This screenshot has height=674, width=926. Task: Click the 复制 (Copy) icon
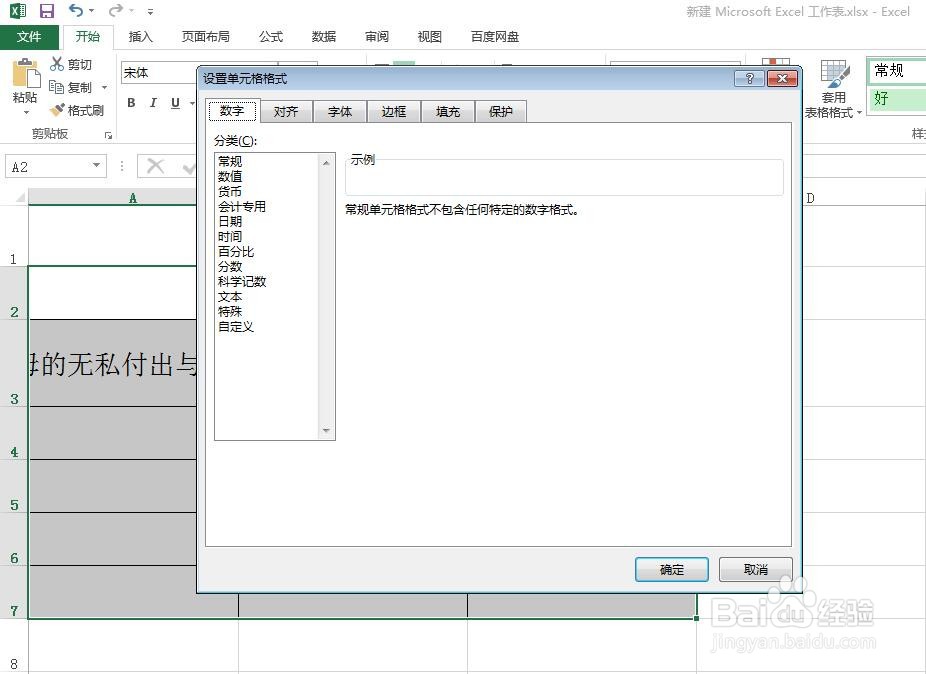pos(76,86)
